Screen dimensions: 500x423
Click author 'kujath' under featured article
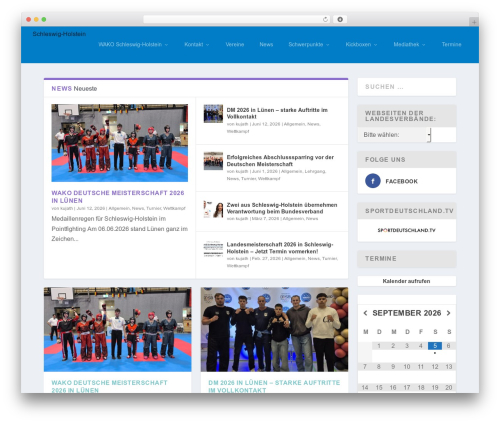(66, 208)
